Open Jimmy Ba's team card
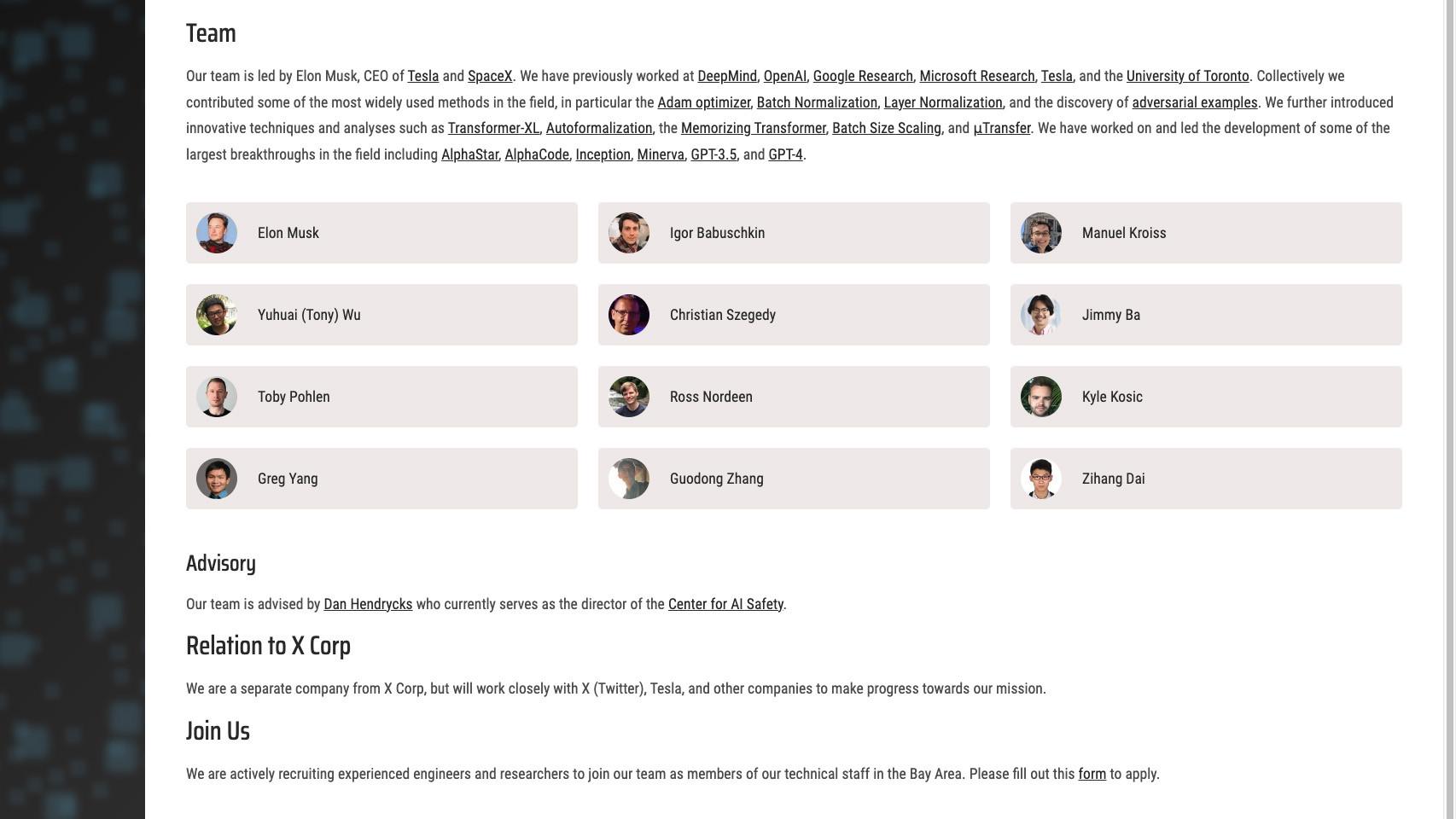 pos(1205,315)
